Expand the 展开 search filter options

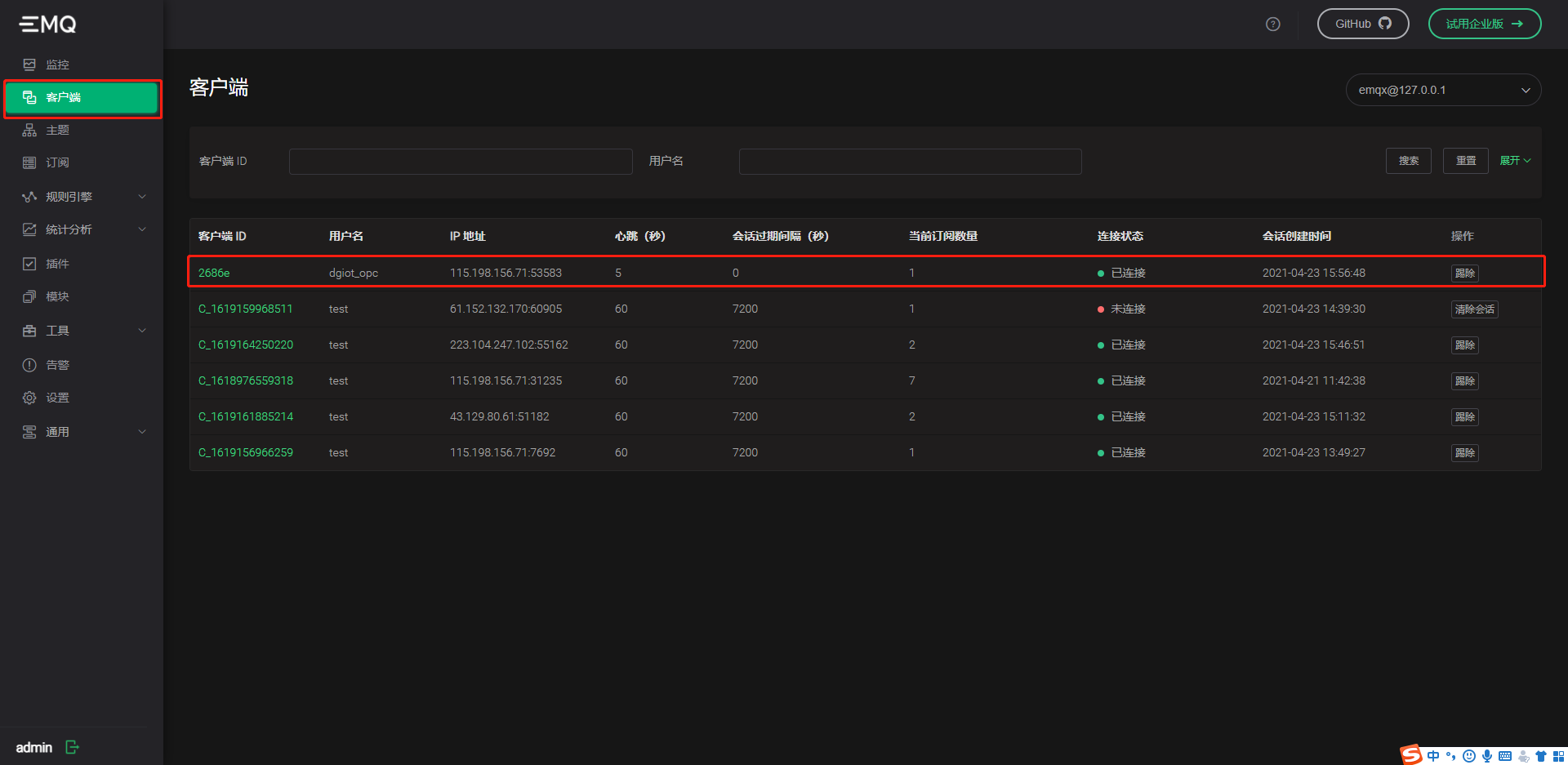point(1515,160)
